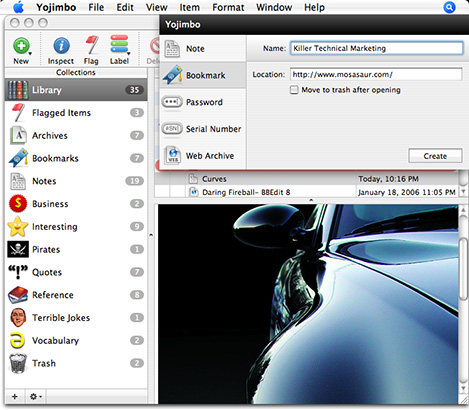Click the Flag toolbar icon
Viewport: 469px width, 410px height.
(91, 45)
